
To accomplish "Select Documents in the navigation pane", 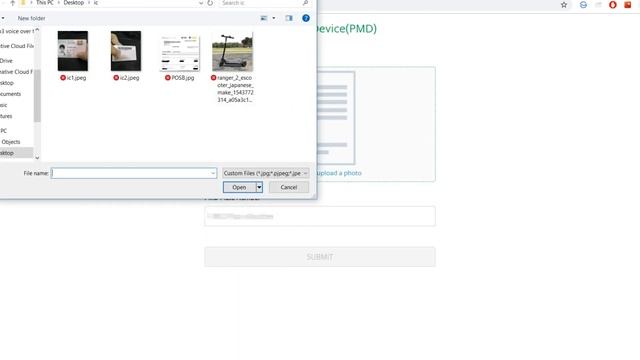I will pyautogui.click(x=11, y=94).
